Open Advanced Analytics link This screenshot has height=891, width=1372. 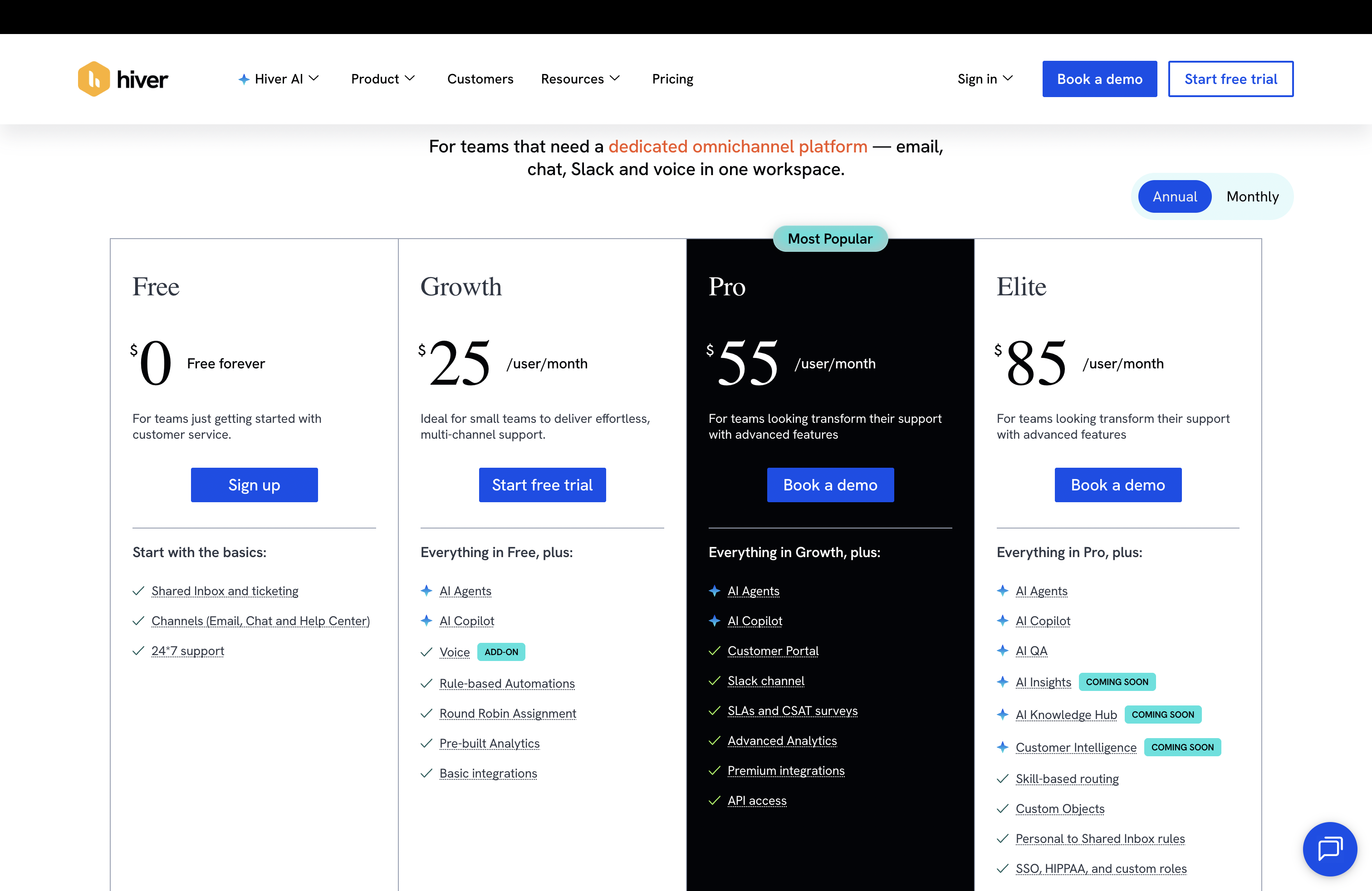(x=782, y=741)
